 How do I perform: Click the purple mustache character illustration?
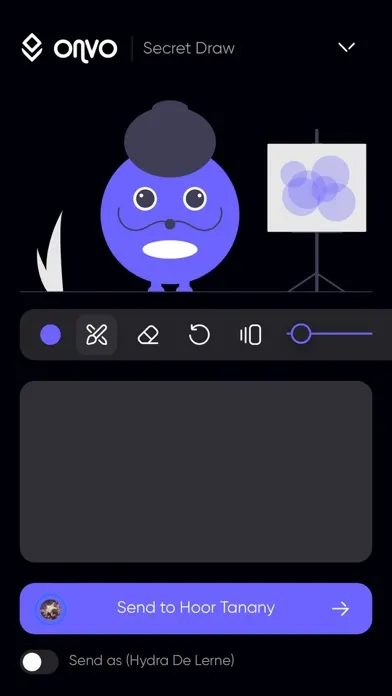(x=170, y=196)
